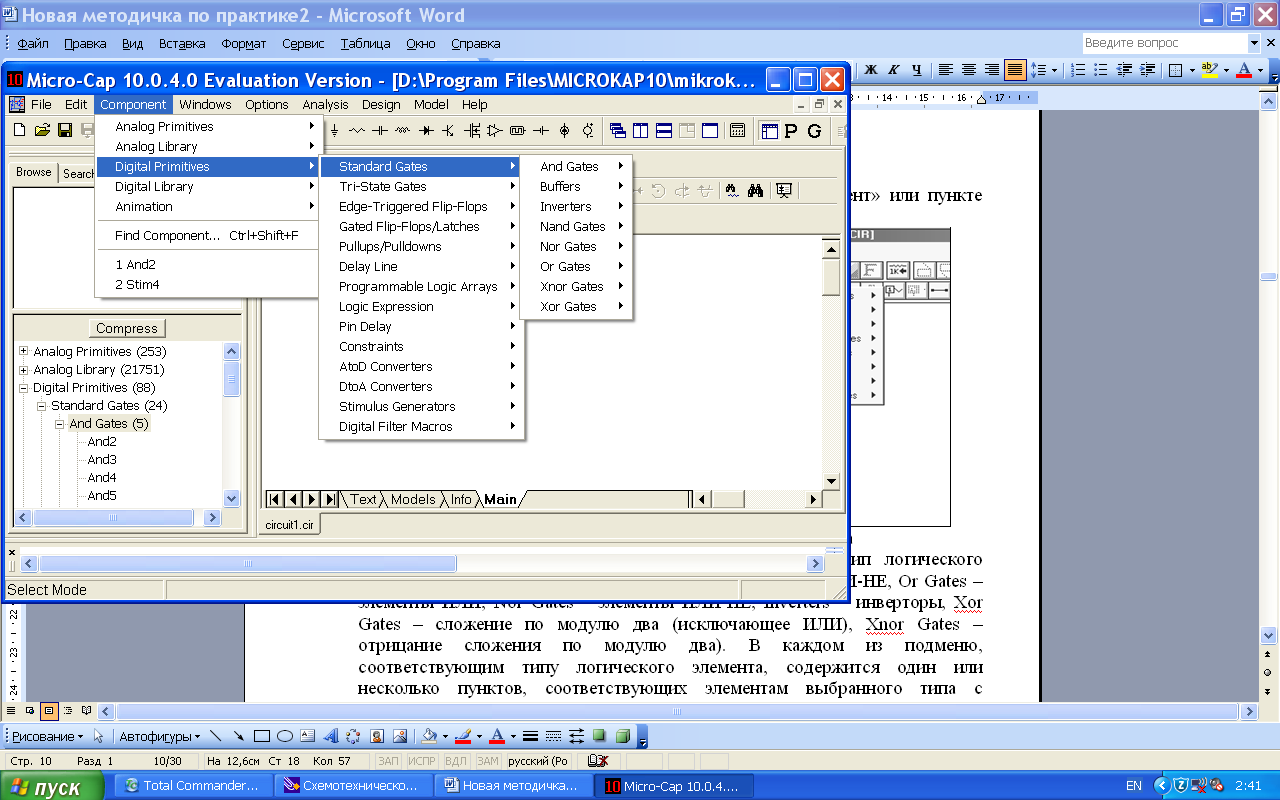Toggle justified alignment in Word
Viewport: 1280px width, 800px height.
1015,69
